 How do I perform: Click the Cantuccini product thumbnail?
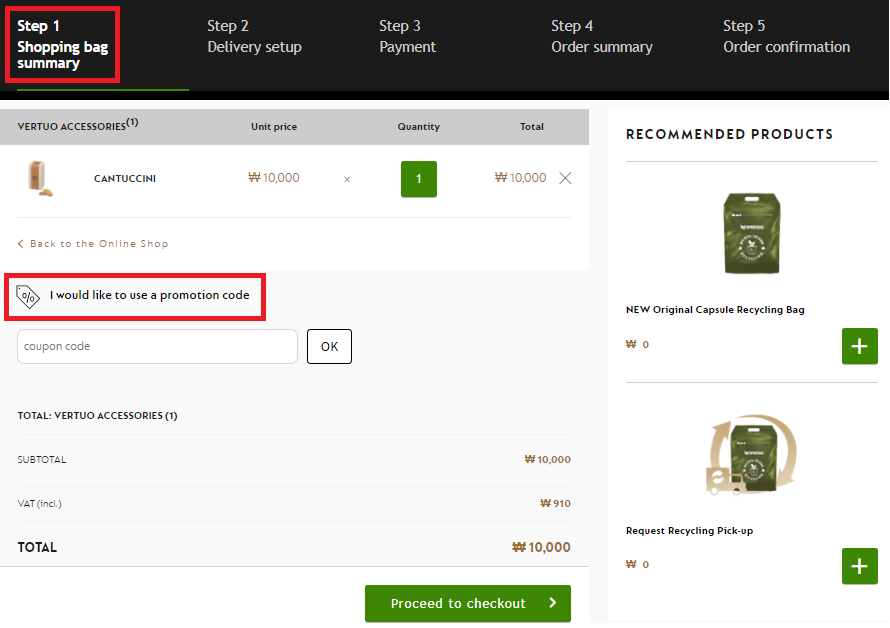click(x=40, y=178)
